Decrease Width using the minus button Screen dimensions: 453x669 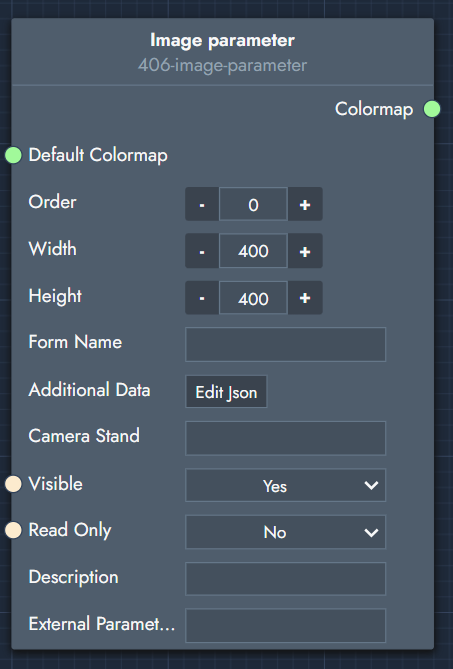click(x=202, y=251)
